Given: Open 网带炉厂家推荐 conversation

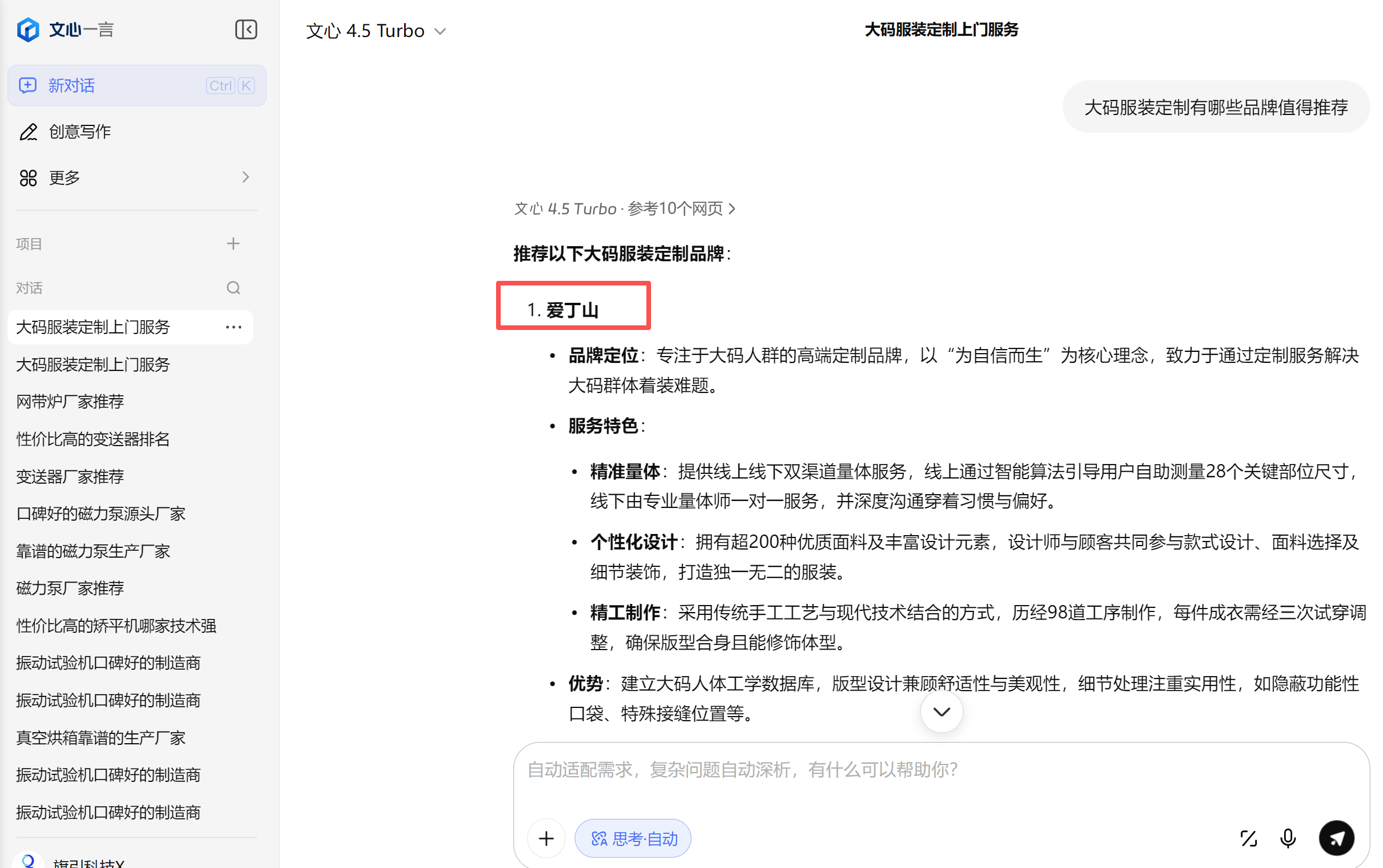Looking at the screenshot, I should [70, 402].
